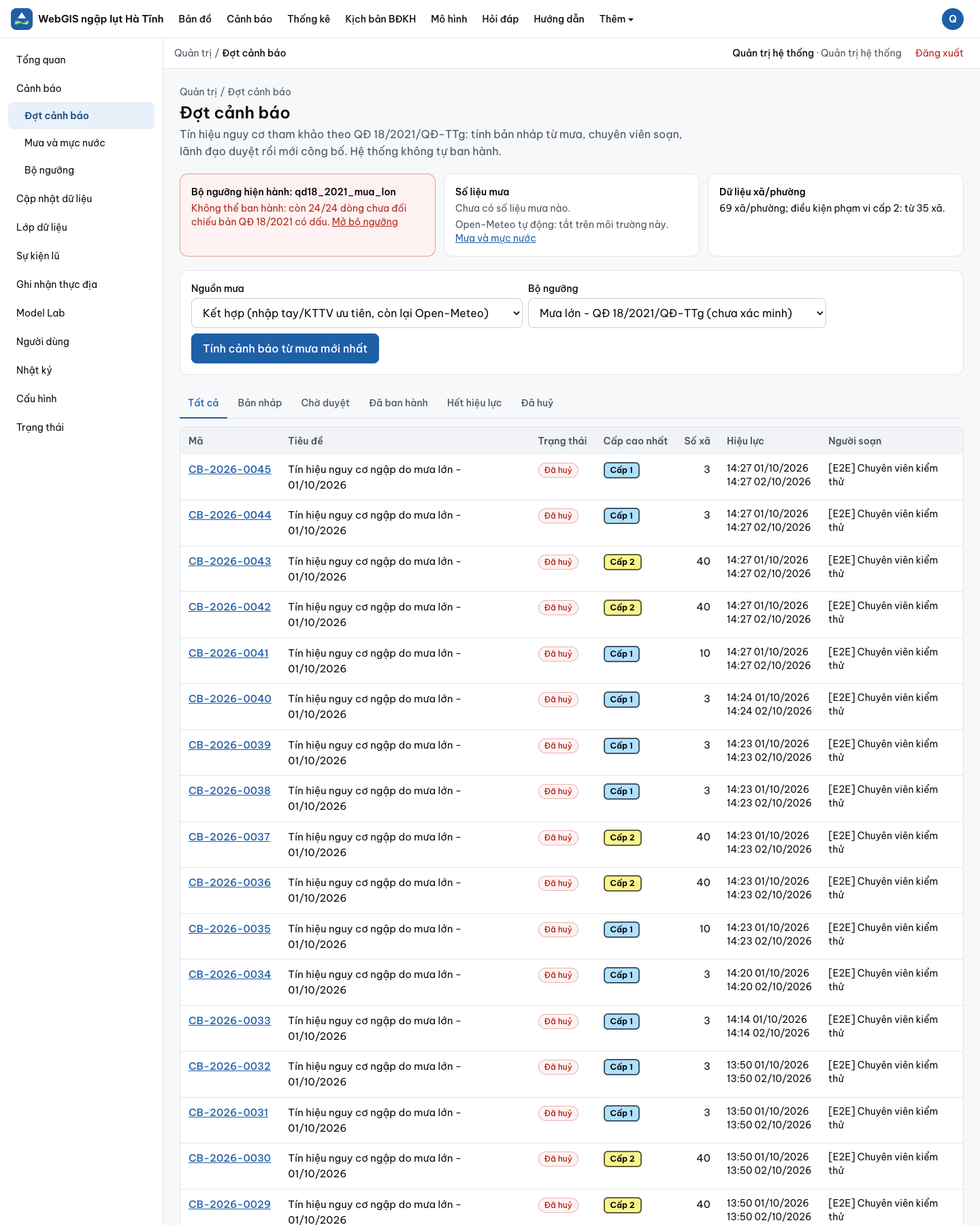Follow the Mở bộ ngưỡng link

point(365,222)
